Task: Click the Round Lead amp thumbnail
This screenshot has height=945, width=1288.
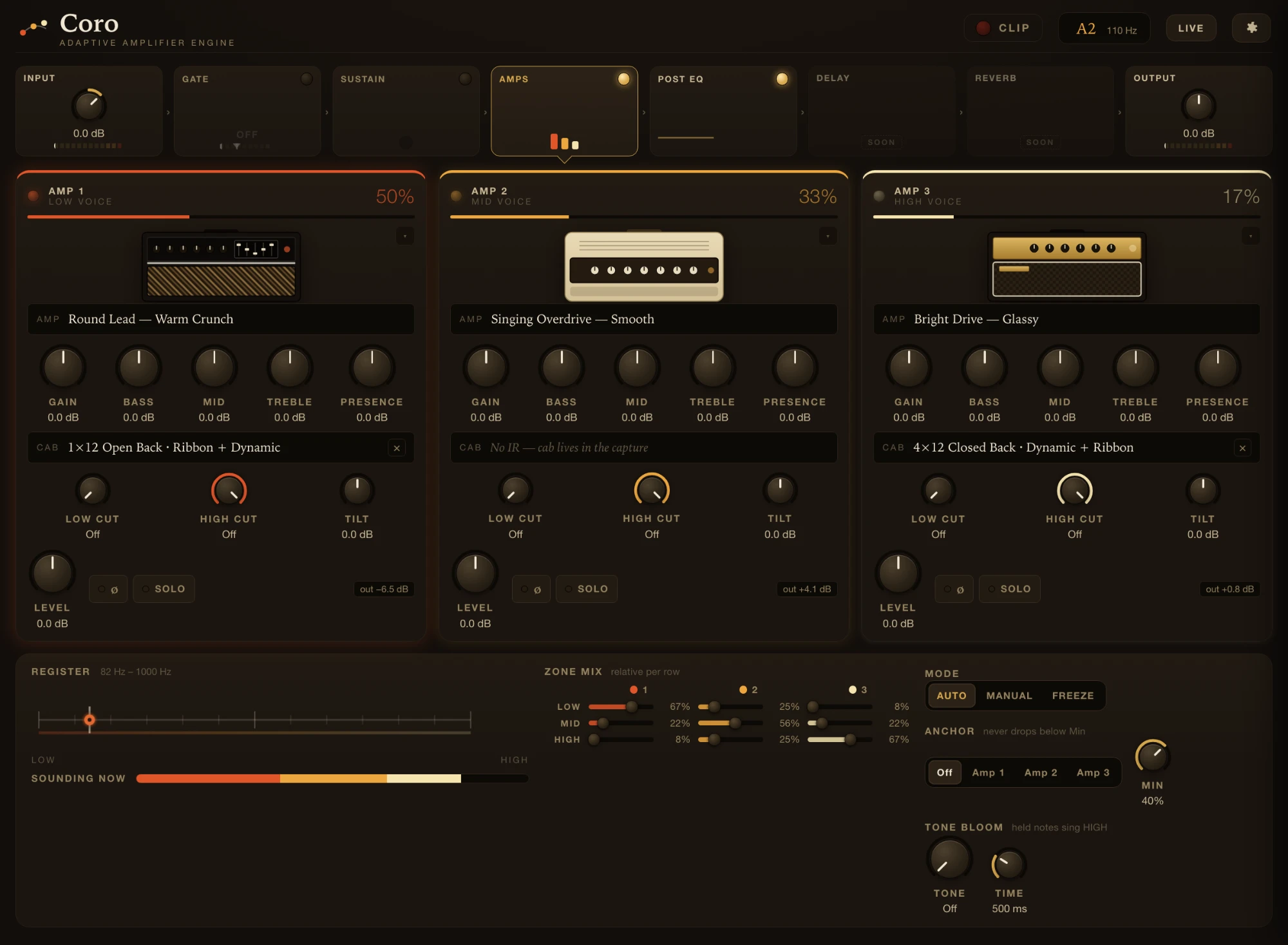Action: (221, 266)
